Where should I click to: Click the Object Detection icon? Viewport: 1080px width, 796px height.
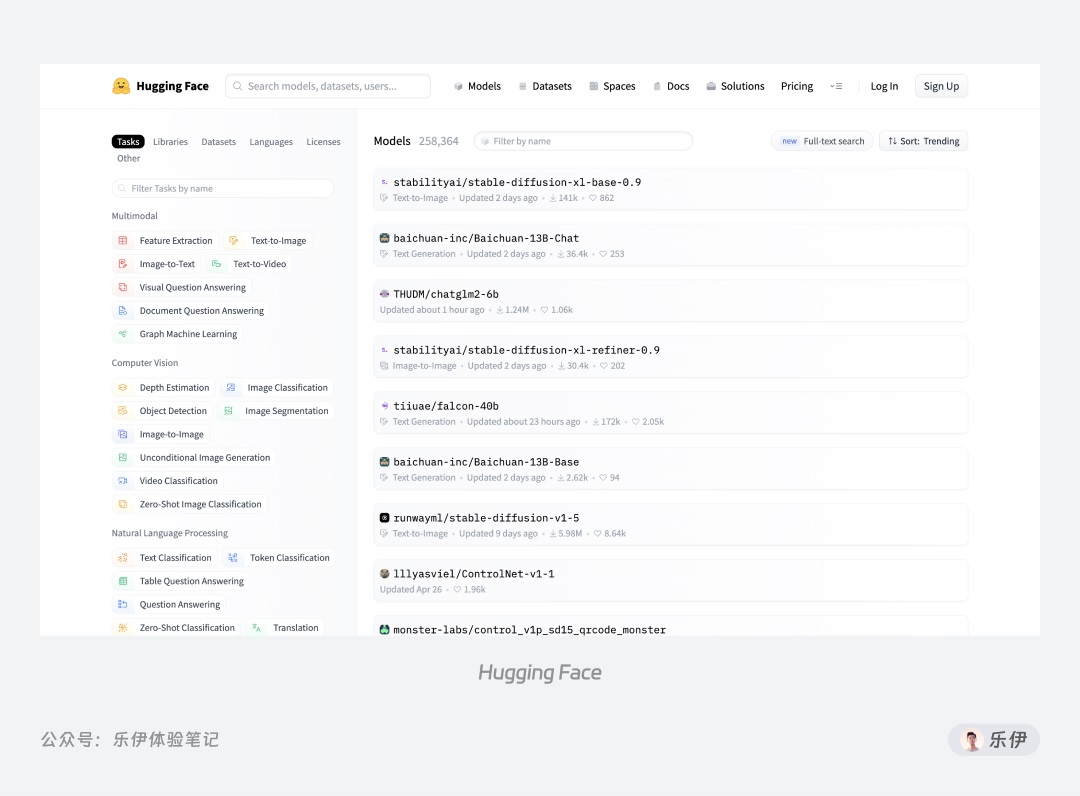[123, 411]
